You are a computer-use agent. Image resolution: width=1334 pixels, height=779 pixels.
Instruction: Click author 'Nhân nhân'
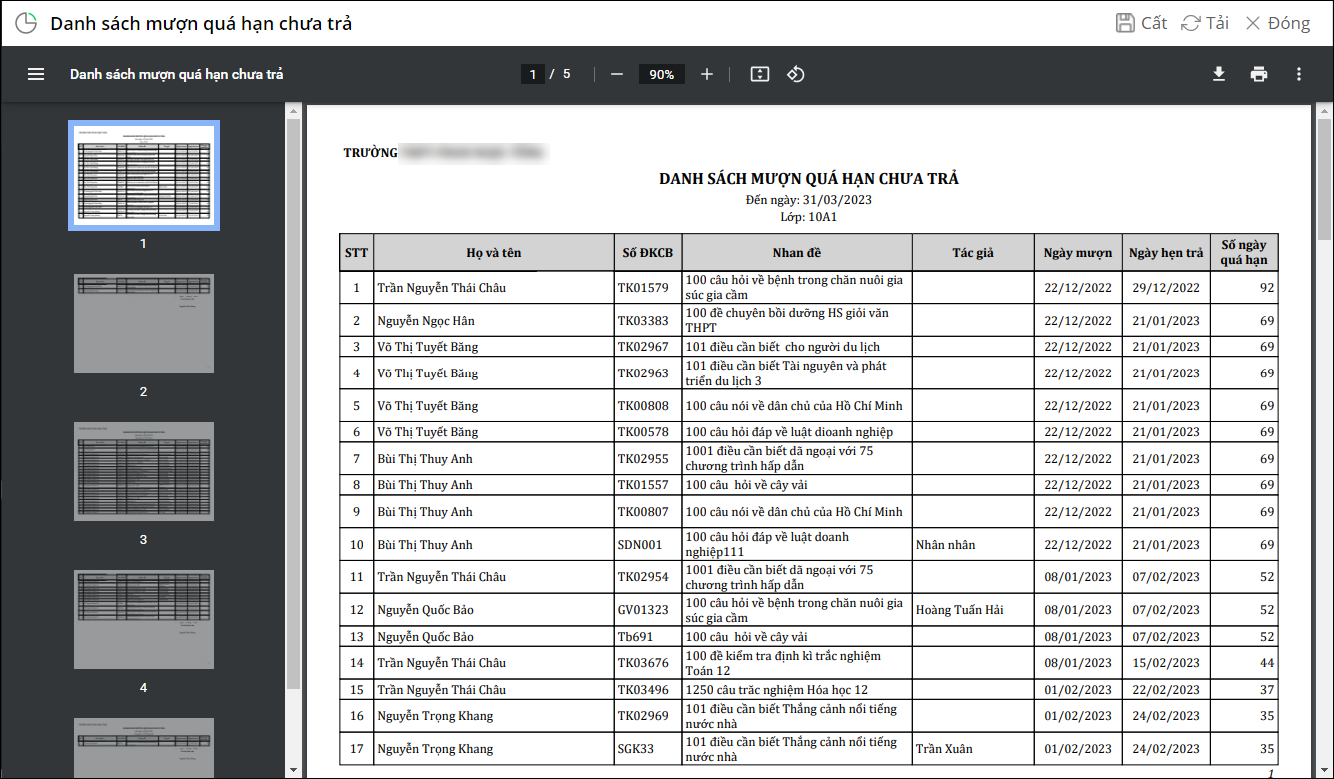[x=945, y=545]
